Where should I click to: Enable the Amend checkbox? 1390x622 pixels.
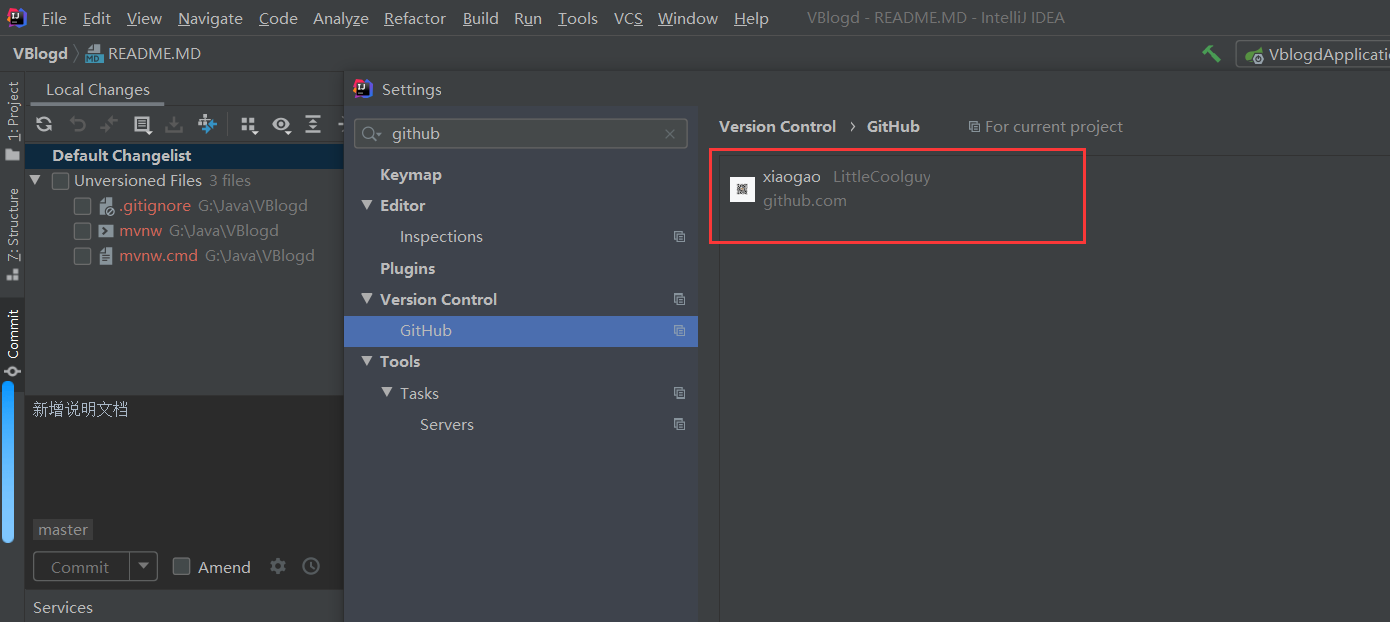181,566
